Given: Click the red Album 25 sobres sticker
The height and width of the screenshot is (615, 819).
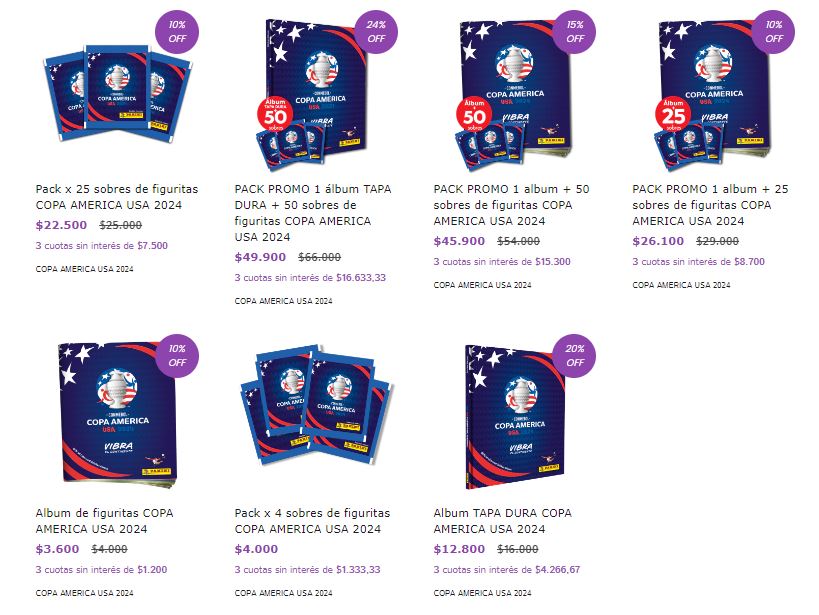Looking at the screenshot, I should (673, 114).
